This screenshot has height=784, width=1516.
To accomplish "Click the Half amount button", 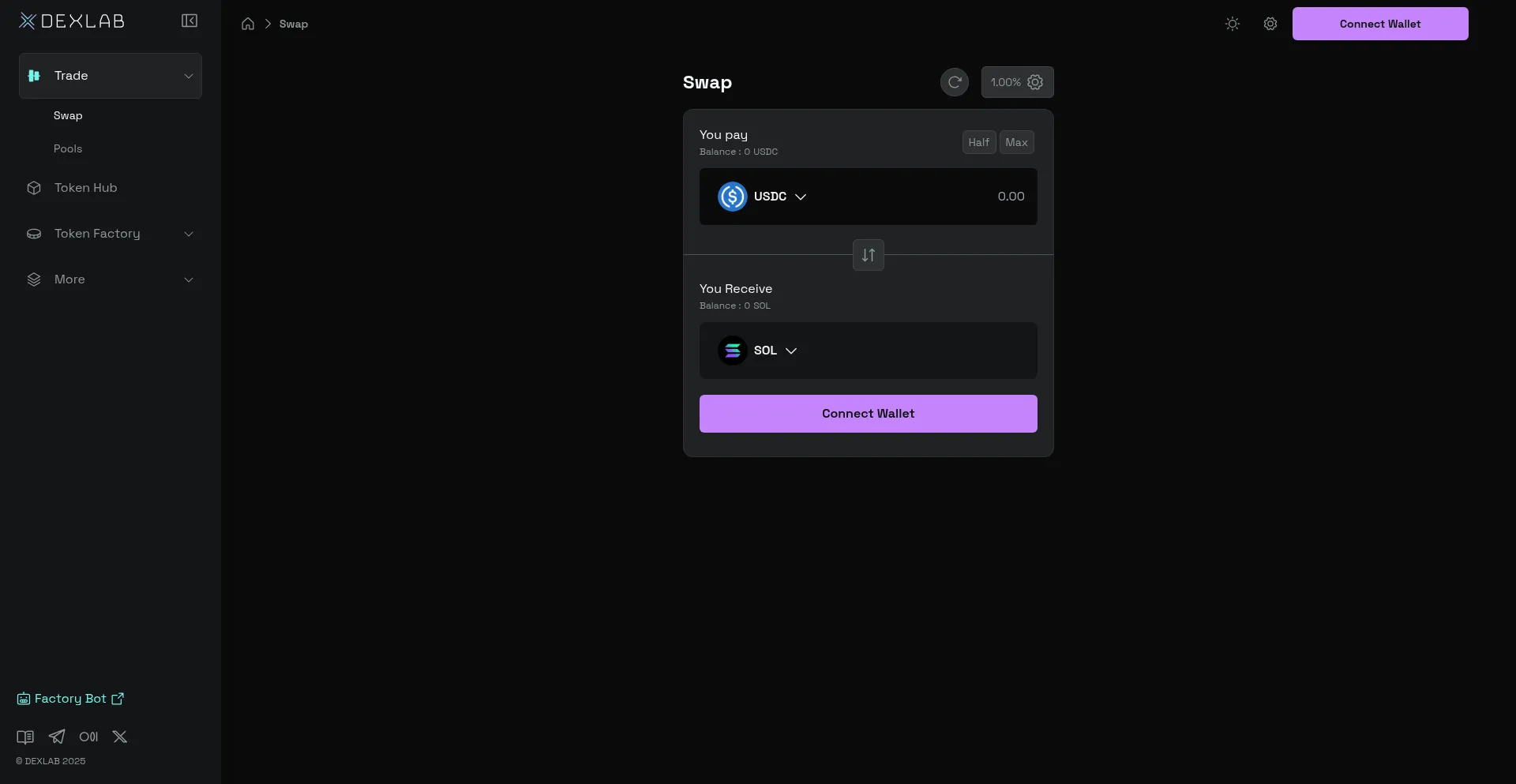I will (978, 142).
